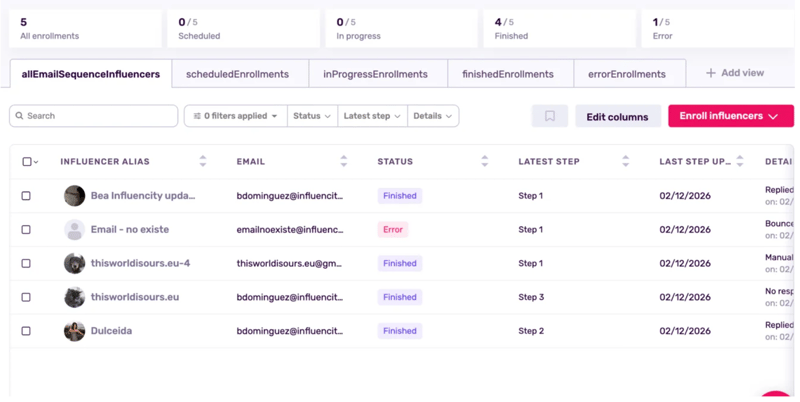This screenshot has height=402, width=800.
Task: Open the Finished summary card
Action: 560,29
